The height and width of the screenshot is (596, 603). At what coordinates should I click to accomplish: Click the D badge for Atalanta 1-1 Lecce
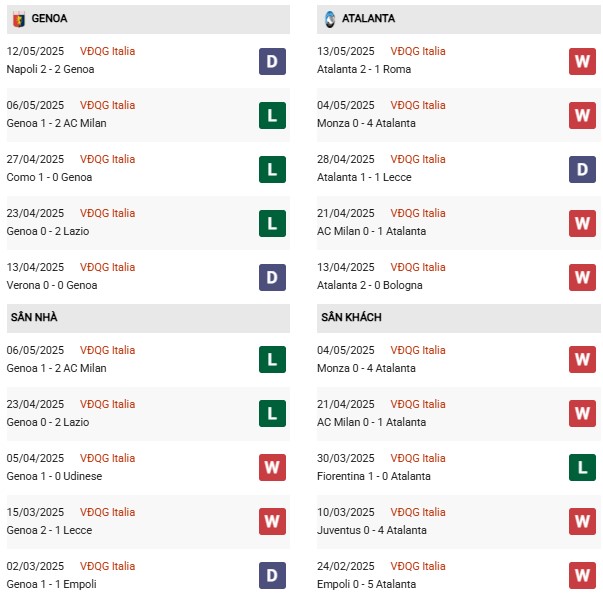(582, 170)
